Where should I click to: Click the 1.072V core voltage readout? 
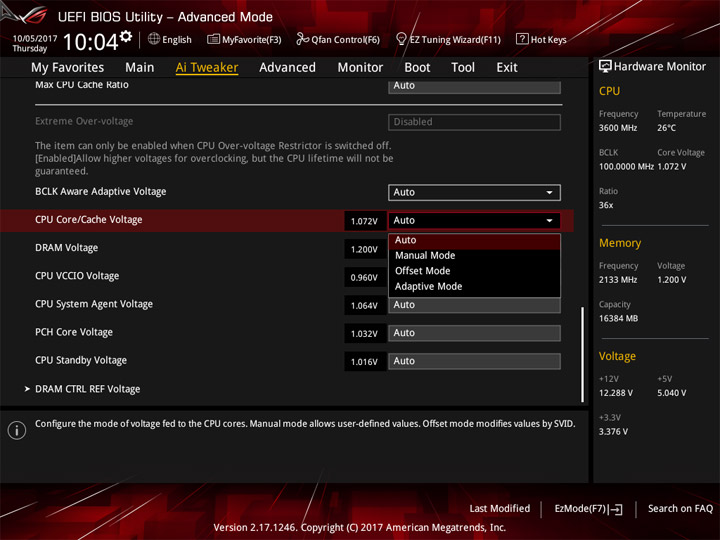(365, 221)
